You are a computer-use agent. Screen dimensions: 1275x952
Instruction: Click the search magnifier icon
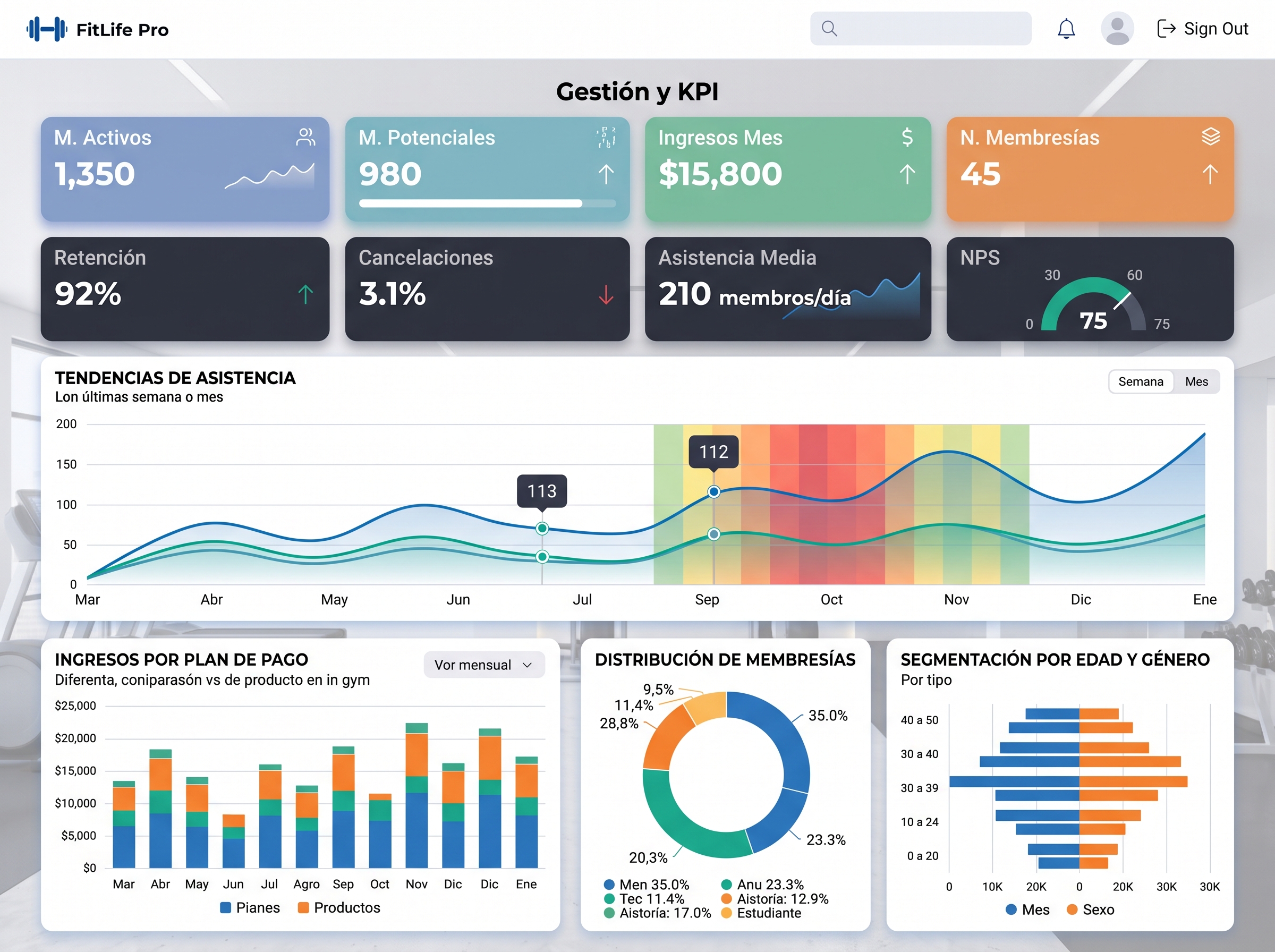click(x=829, y=28)
